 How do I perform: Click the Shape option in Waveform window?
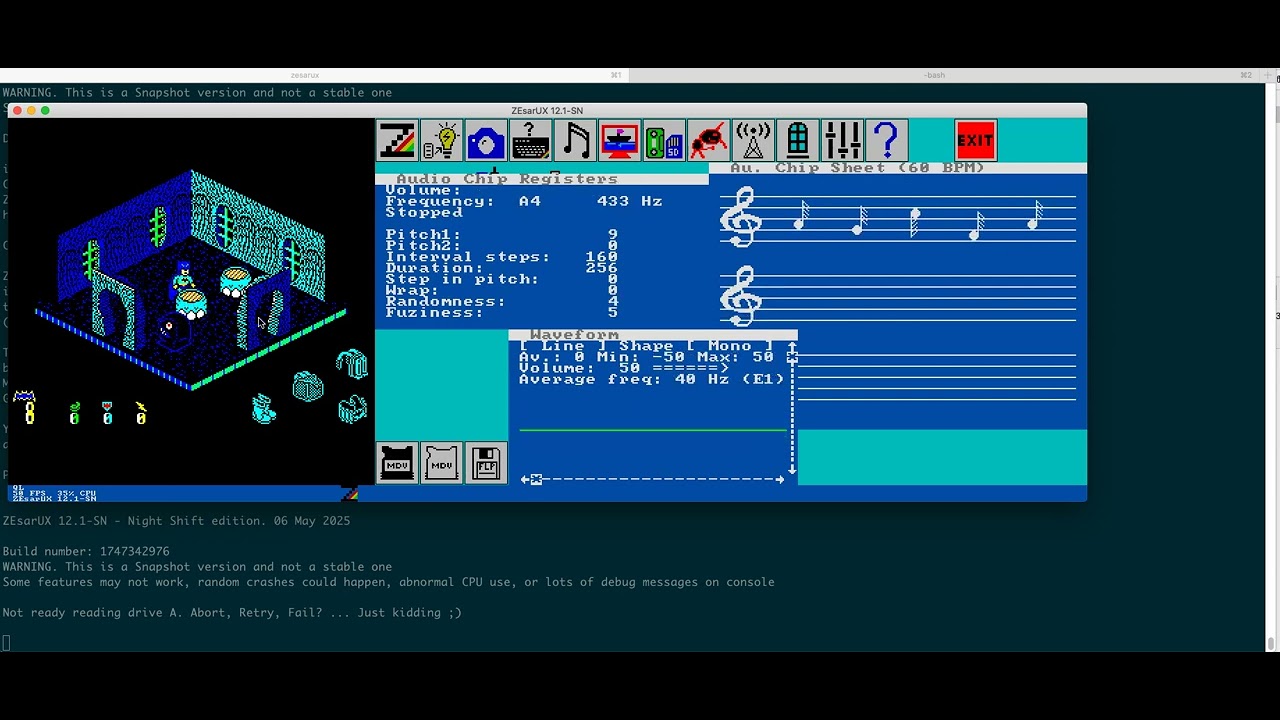pos(646,346)
